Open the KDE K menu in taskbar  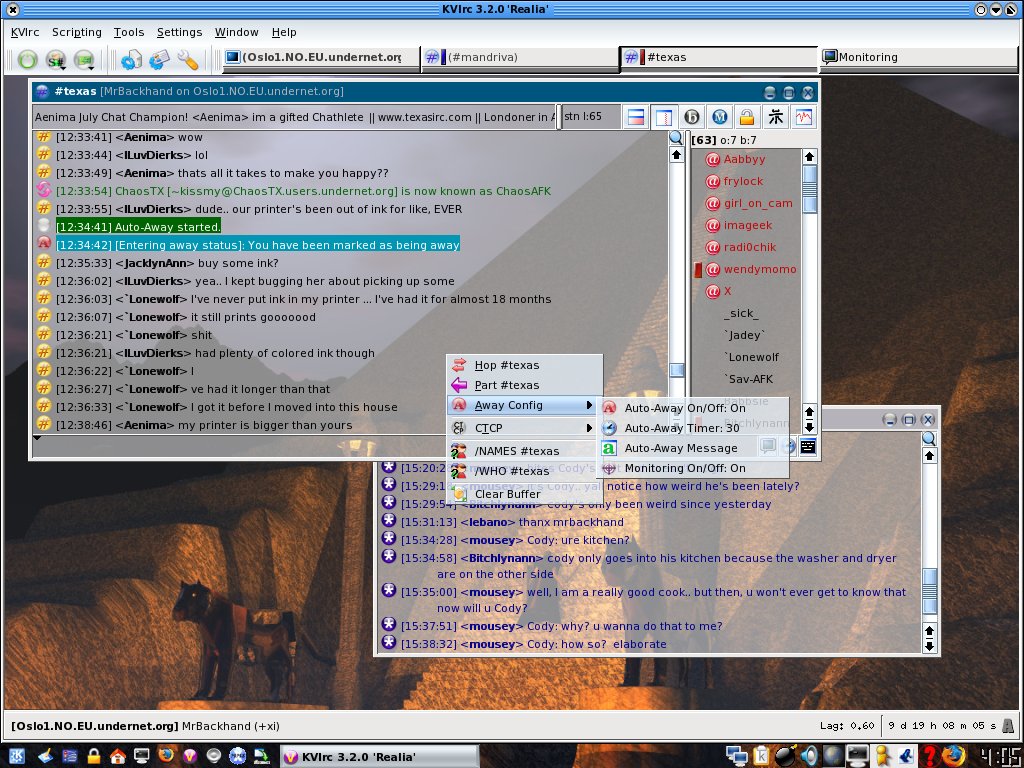(16, 756)
